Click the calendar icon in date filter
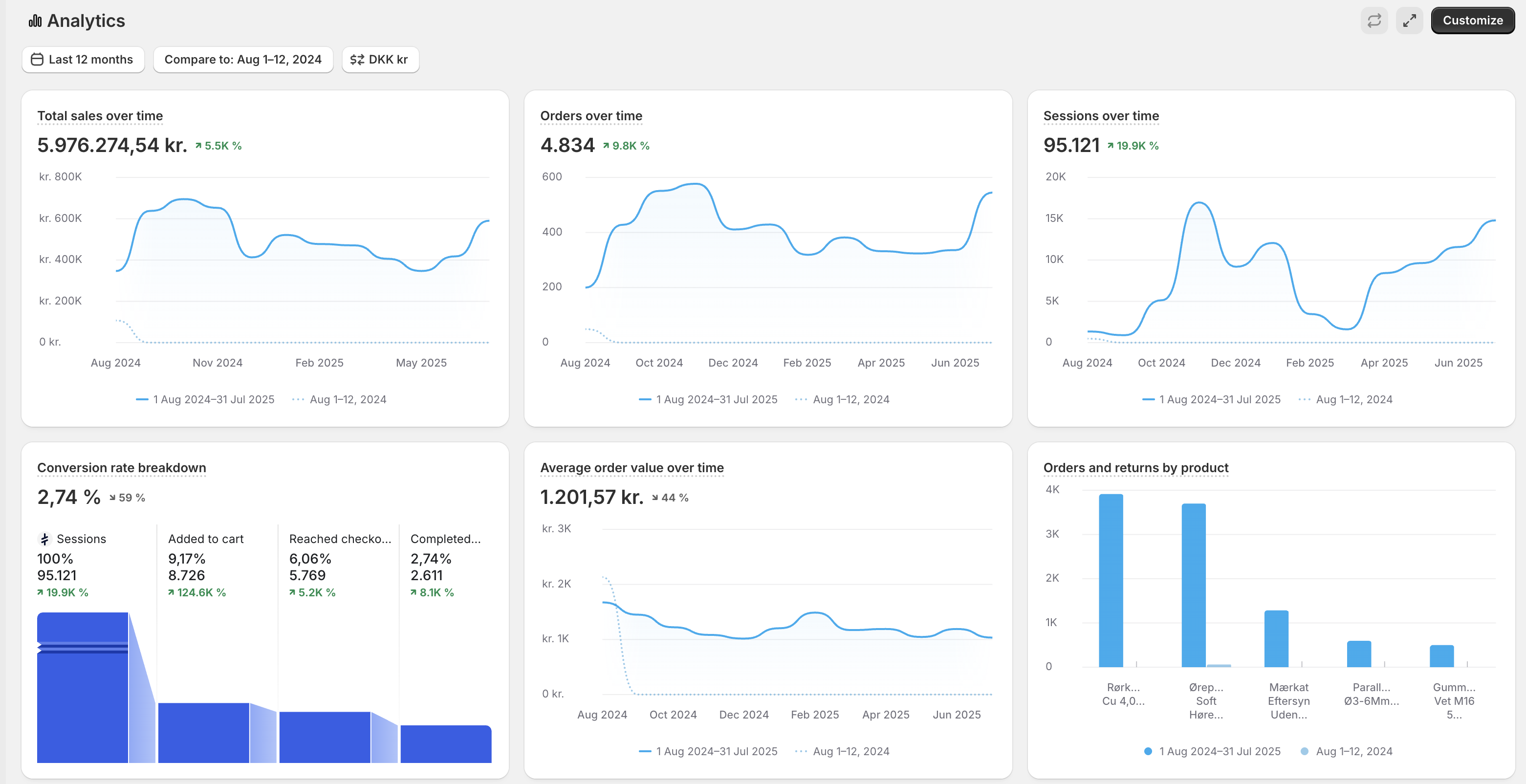The height and width of the screenshot is (784, 1526). (37, 59)
